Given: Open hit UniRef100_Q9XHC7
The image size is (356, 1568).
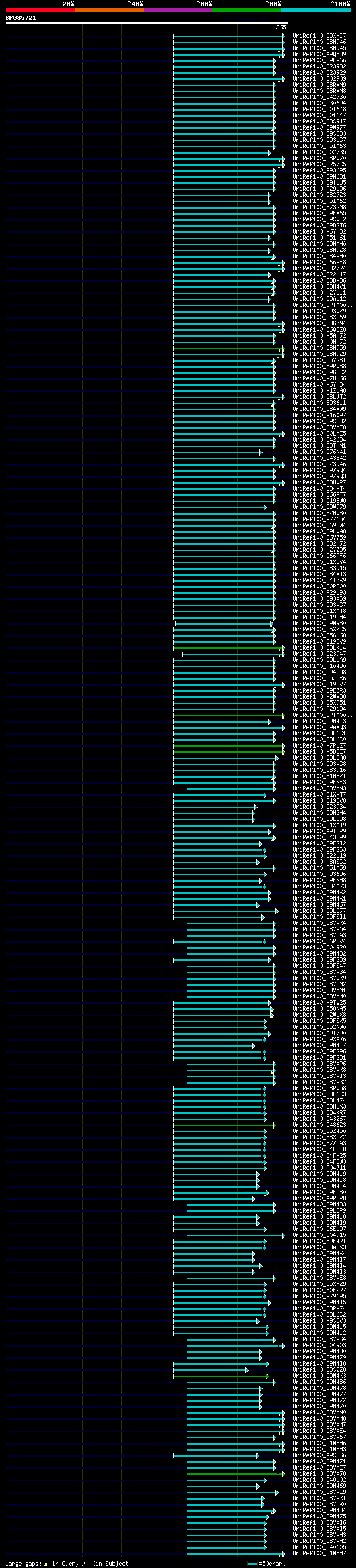Looking at the screenshot, I should pos(319,36).
